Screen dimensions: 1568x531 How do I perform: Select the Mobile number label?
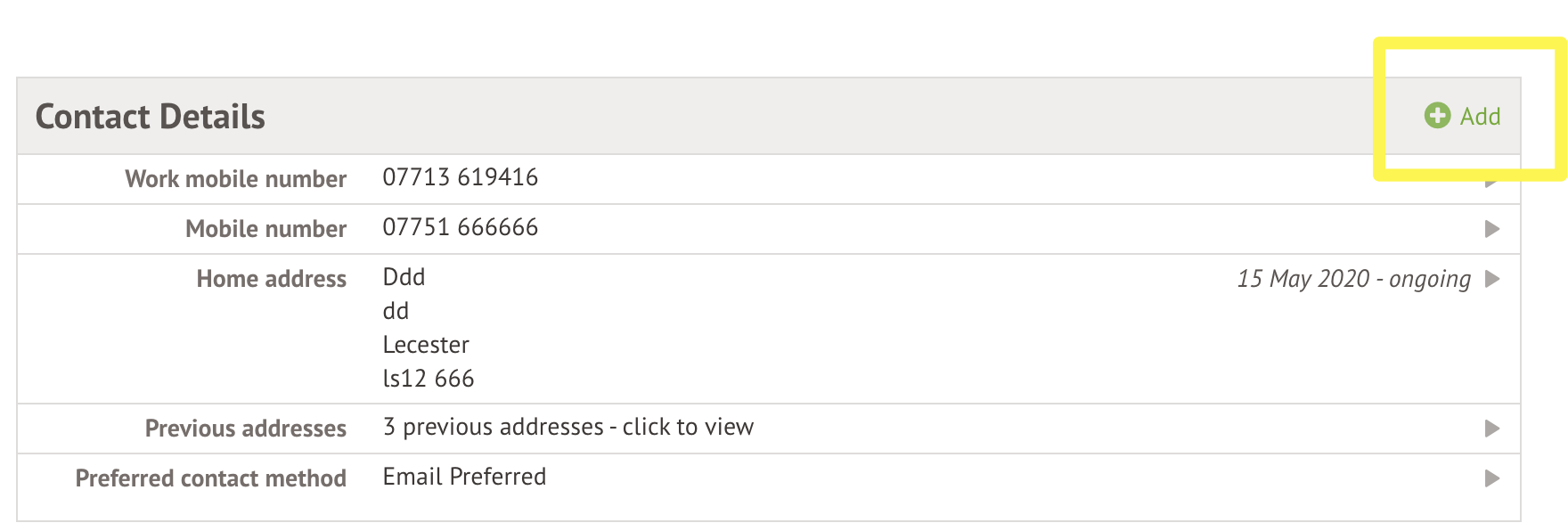(265, 229)
